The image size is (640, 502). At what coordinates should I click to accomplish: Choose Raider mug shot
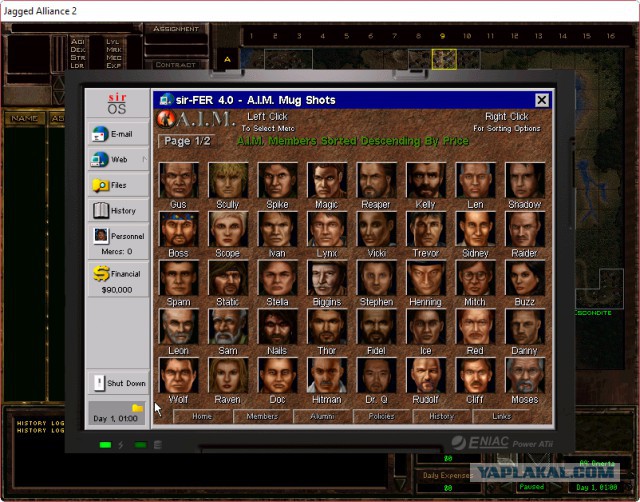(524, 229)
